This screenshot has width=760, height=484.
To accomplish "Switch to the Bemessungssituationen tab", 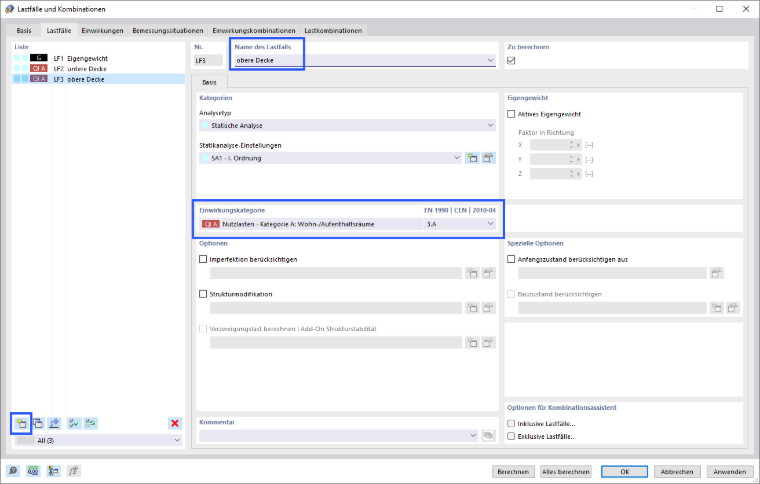I will point(168,31).
